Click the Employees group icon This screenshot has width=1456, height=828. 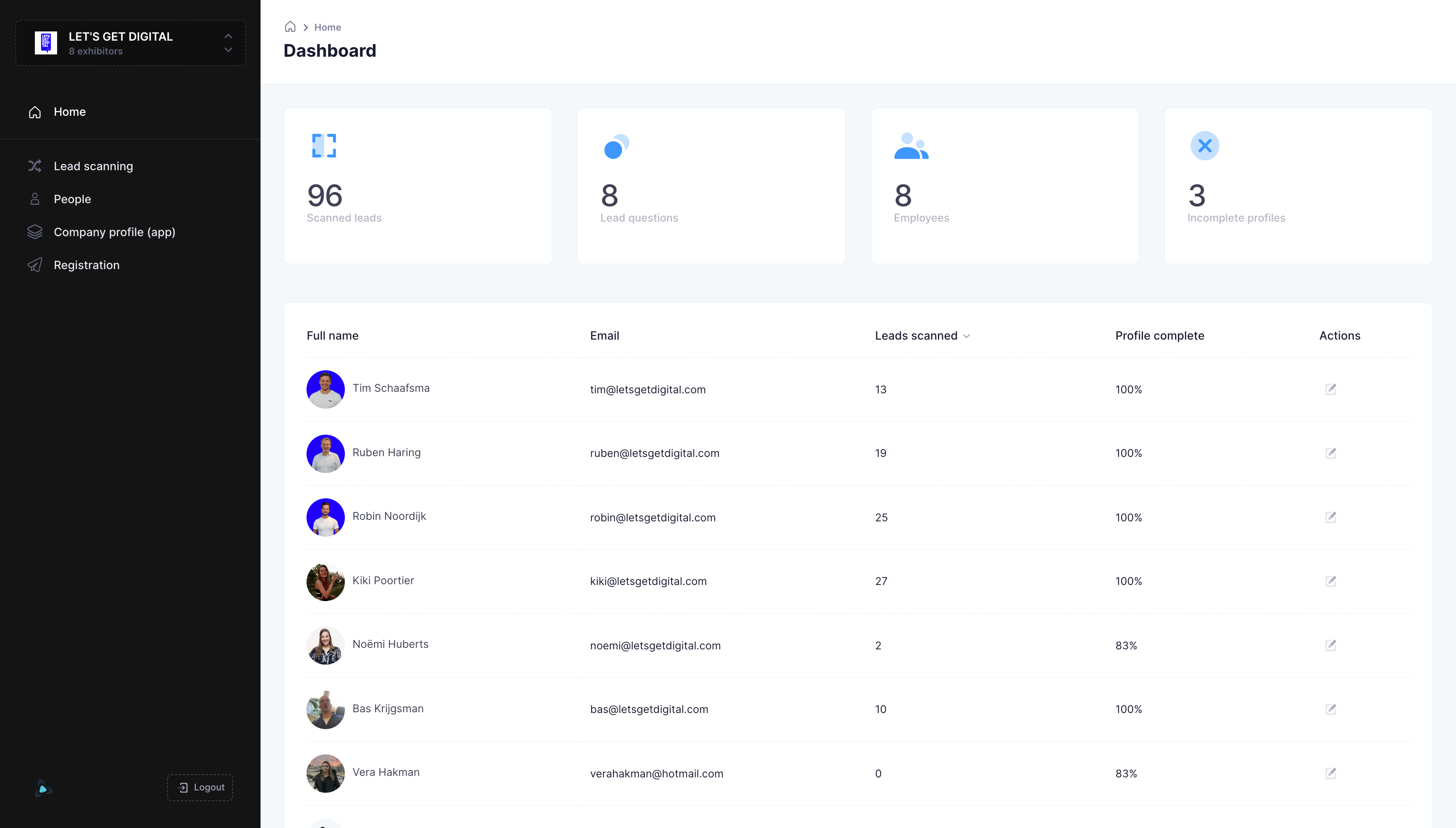click(x=911, y=146)
